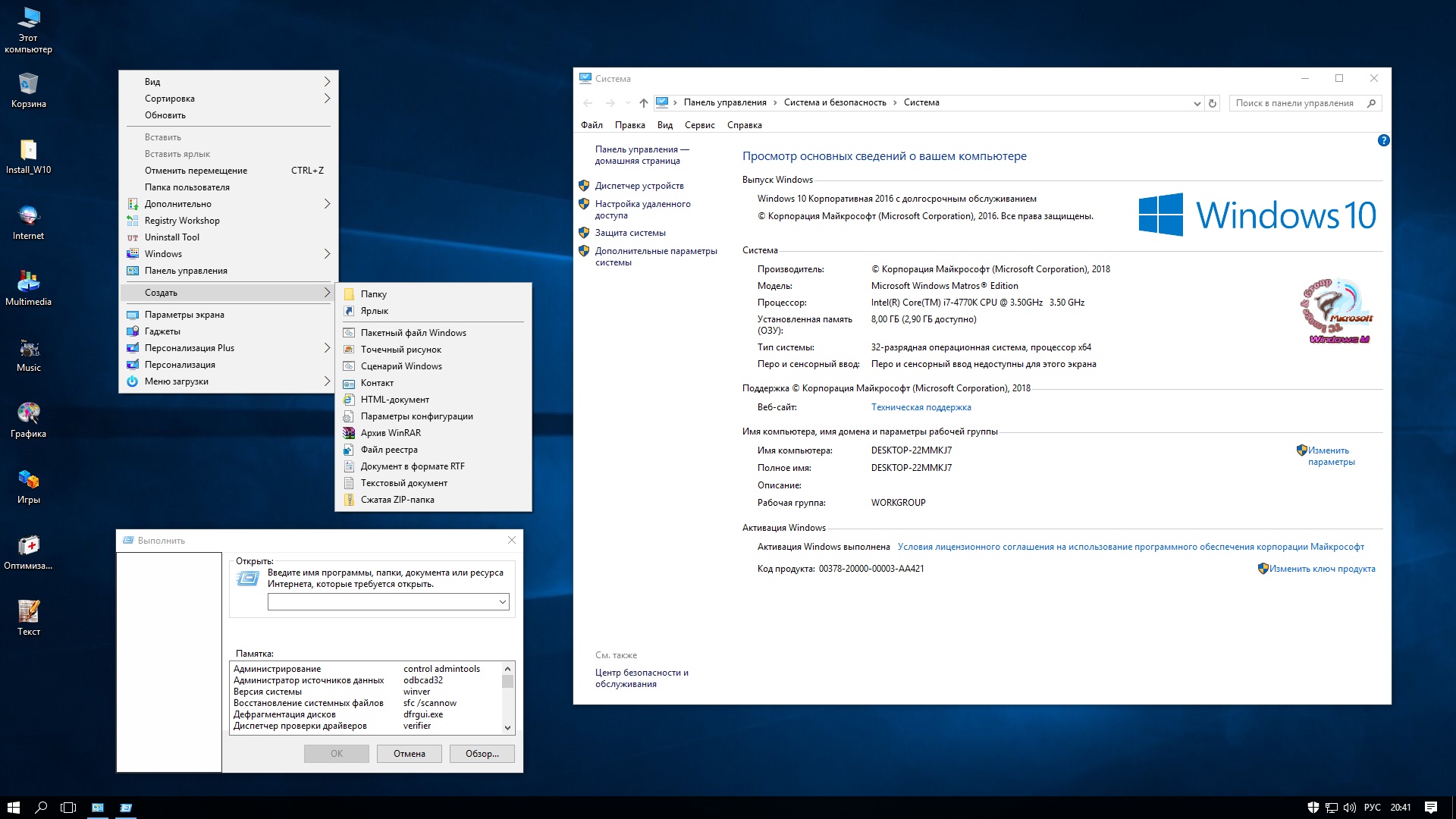This screenshot has height=819, width=1456.
Task: Click the Обзор... button
Action: (482, 753)
